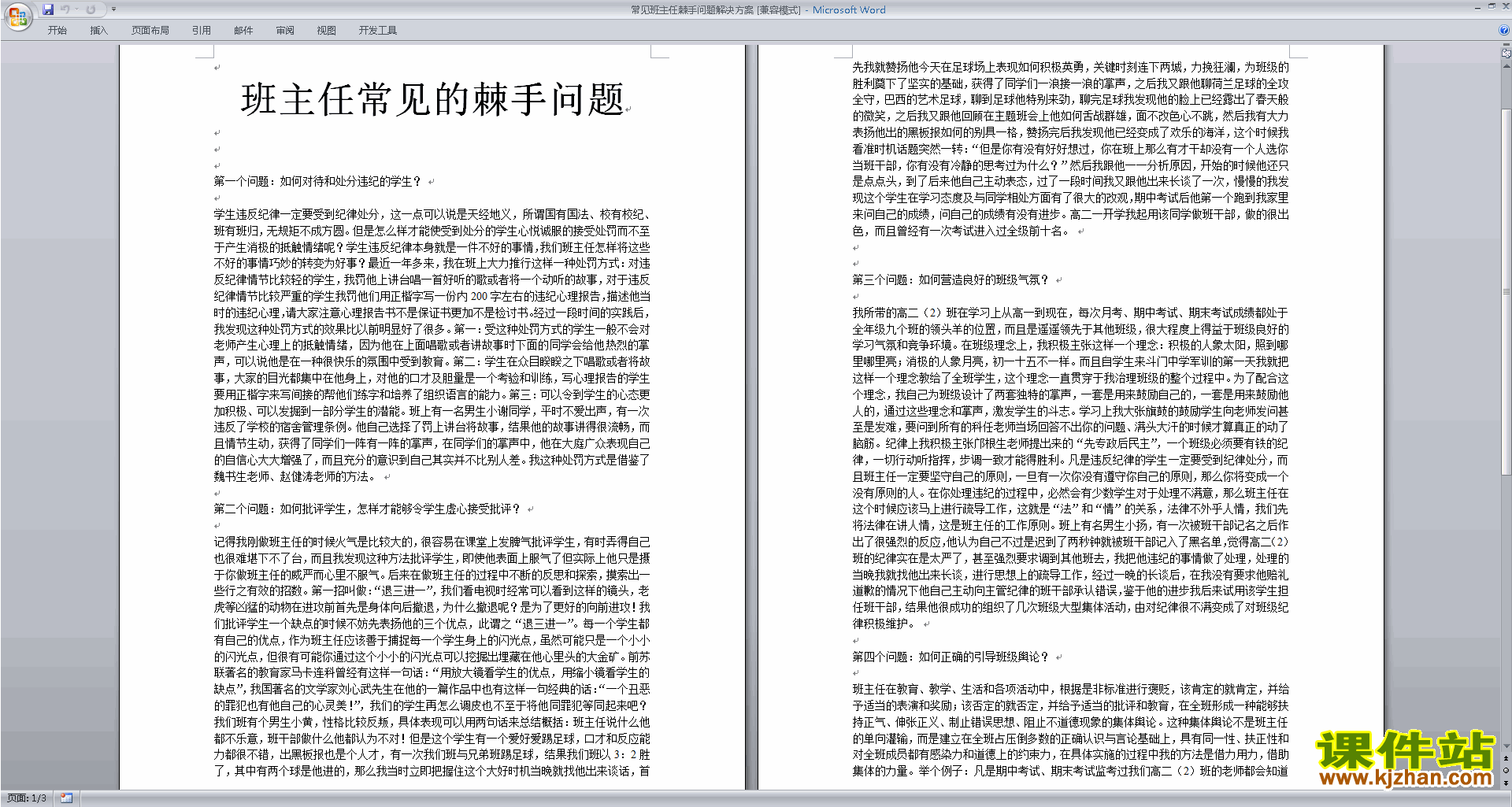
Task: Expand the undo history dropdown
Action: 76,9
